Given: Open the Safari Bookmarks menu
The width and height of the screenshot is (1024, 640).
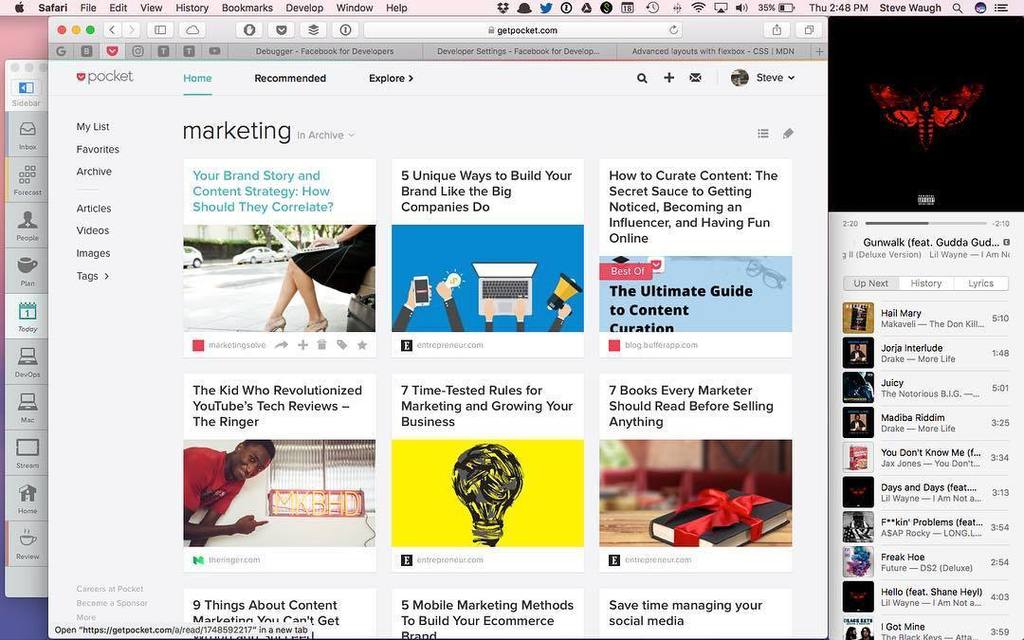Looking at the screenshot, I should click(x=246, y=8).
